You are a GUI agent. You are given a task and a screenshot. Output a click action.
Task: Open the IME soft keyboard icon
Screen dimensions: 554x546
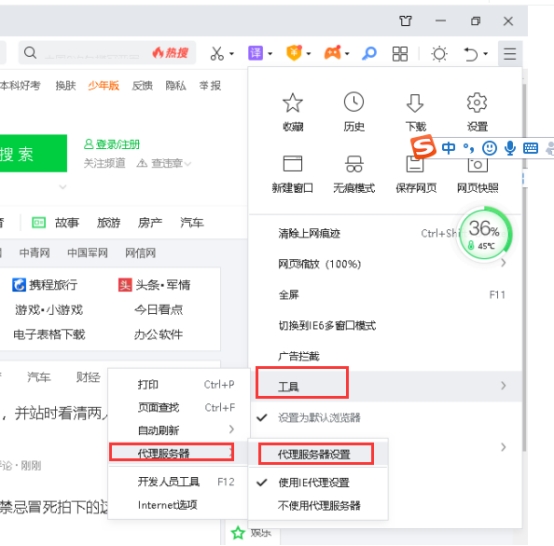(x=530, y=148)
